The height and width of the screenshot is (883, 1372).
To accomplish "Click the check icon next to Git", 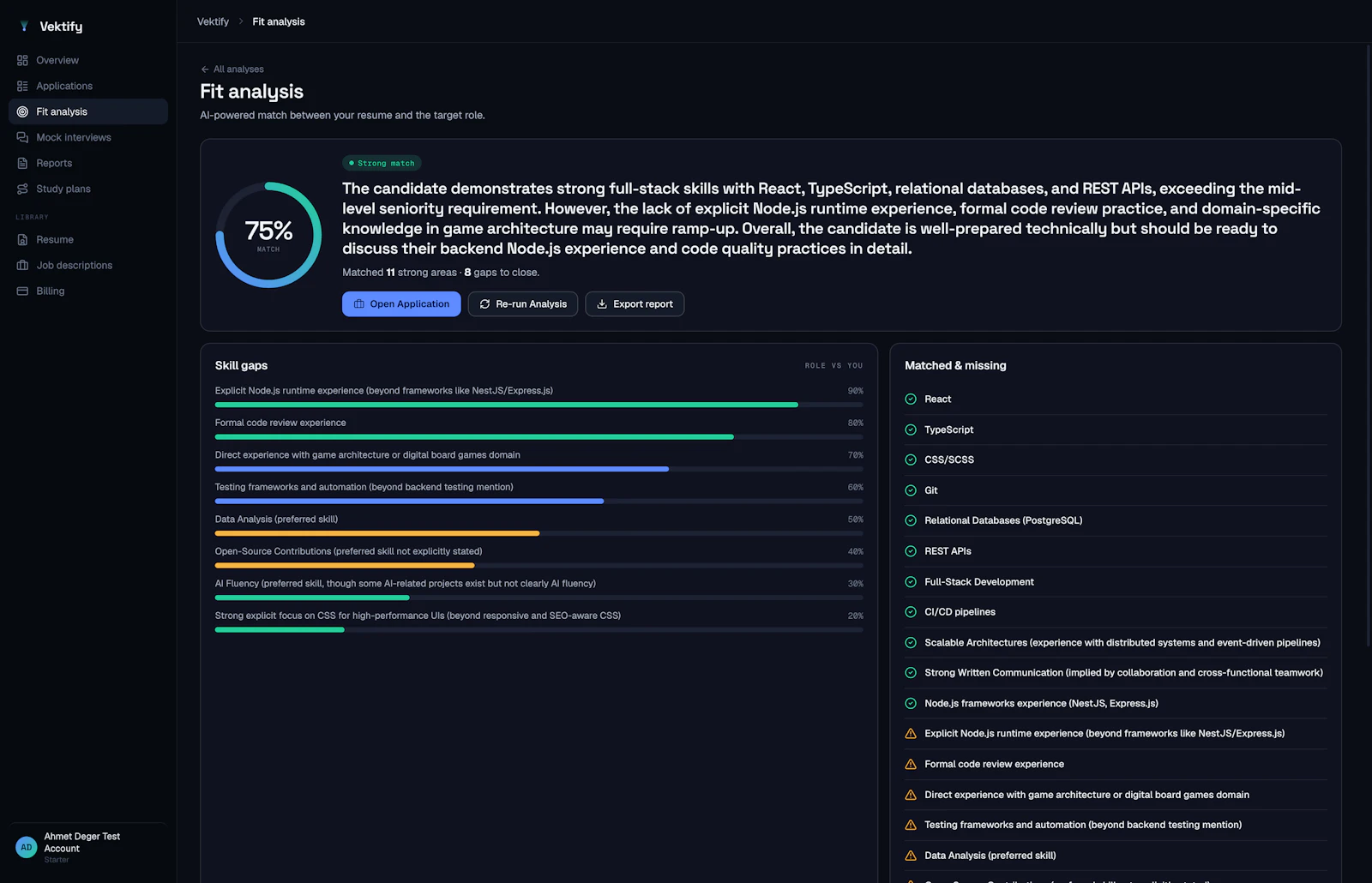I will tap(911, 490).
